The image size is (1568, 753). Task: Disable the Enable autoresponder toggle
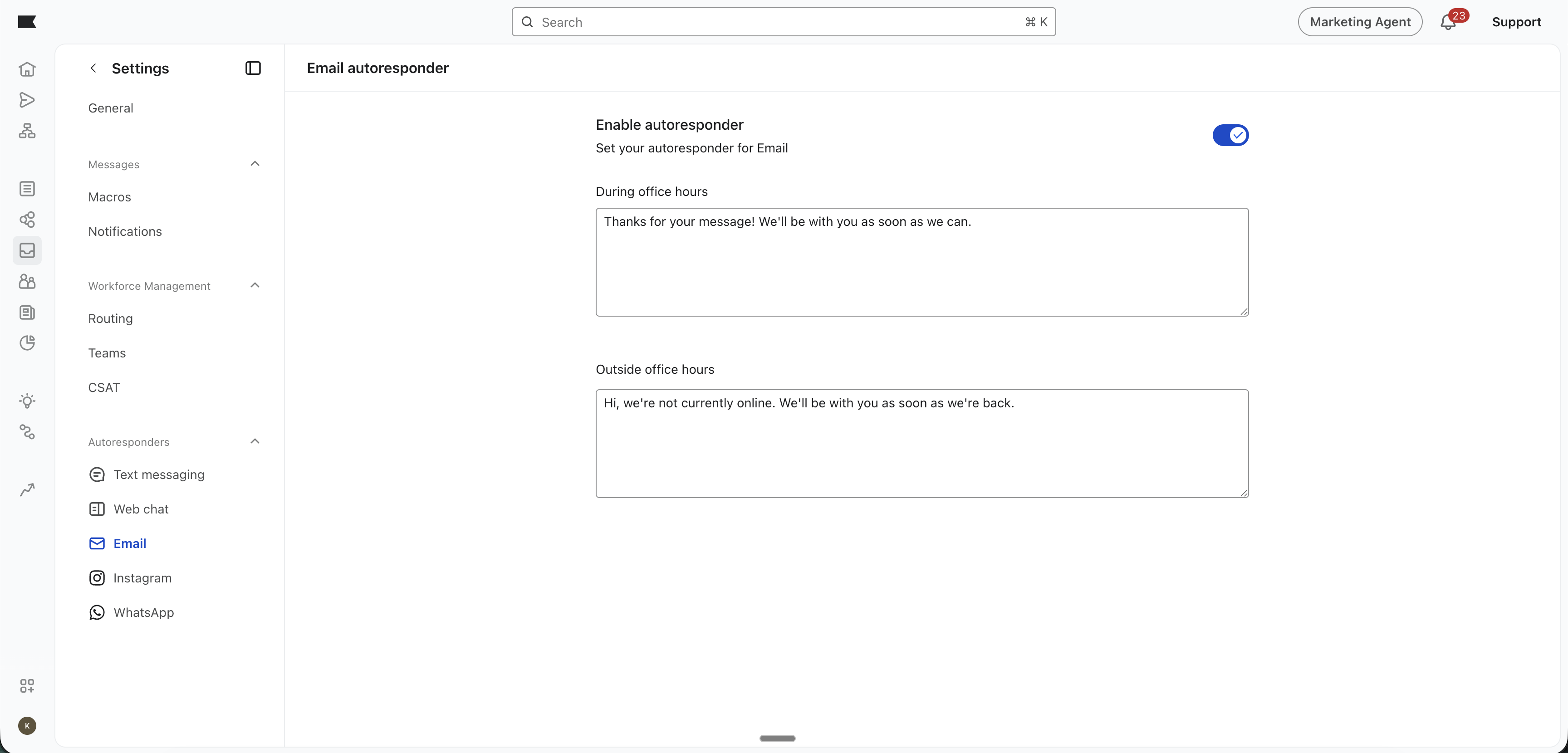(x=1230, y=135)
